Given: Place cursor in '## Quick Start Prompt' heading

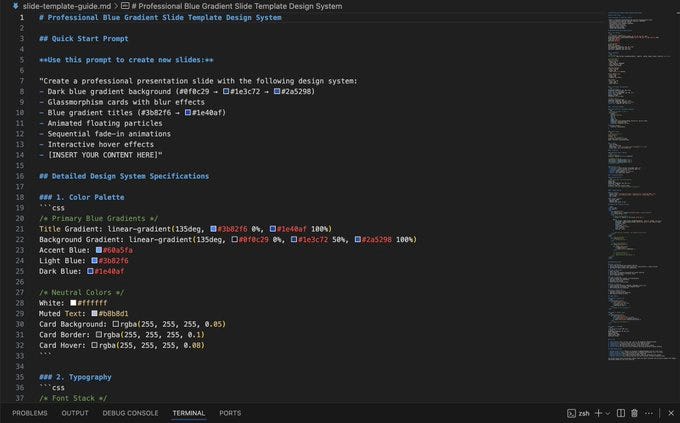Looking at the screenshot, I should 84,39.
